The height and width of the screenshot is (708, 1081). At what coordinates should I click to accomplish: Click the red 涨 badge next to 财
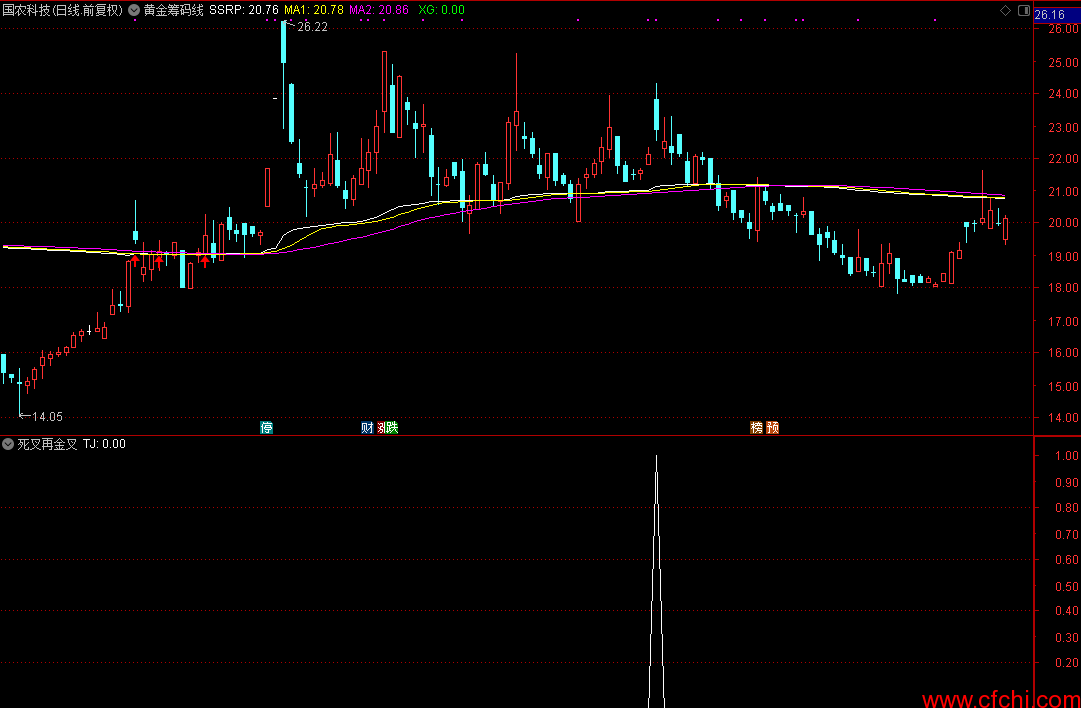(x=380, y=427)
